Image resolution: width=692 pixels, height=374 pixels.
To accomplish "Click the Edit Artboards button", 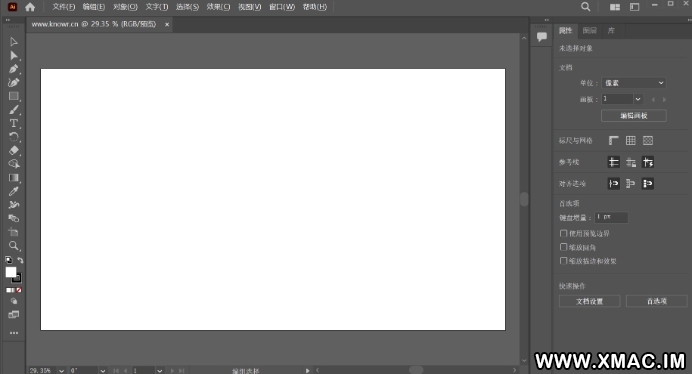I will click(634, 116).
